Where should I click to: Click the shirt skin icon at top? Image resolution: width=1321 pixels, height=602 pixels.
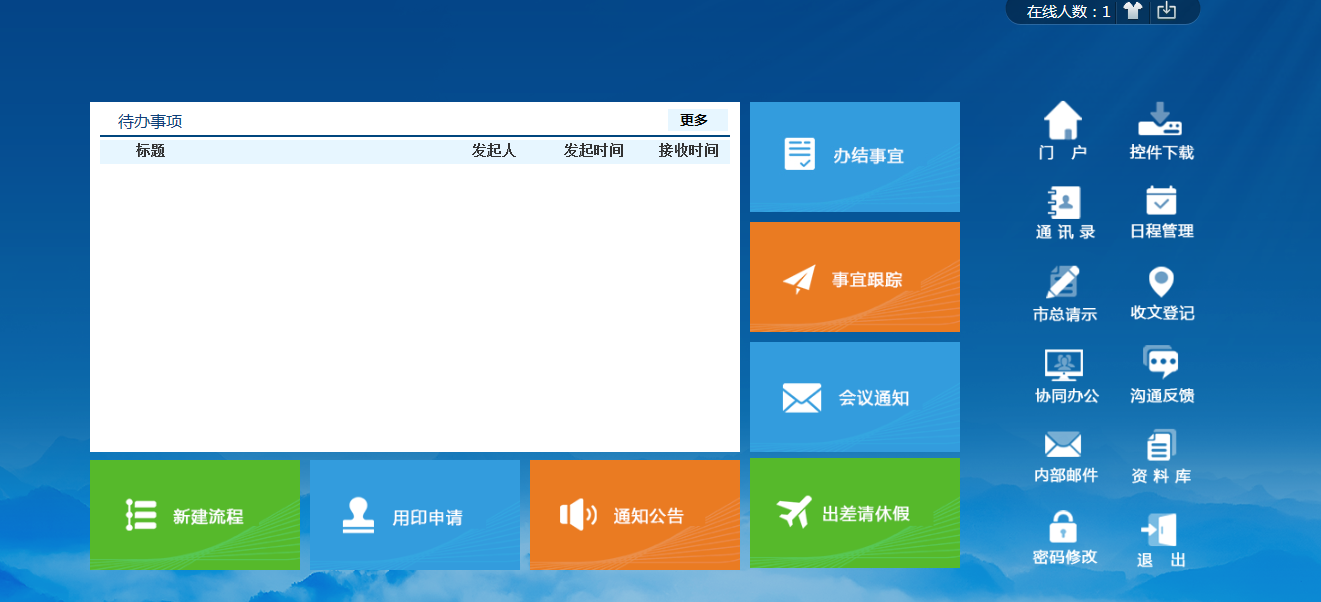point(1132,11)
